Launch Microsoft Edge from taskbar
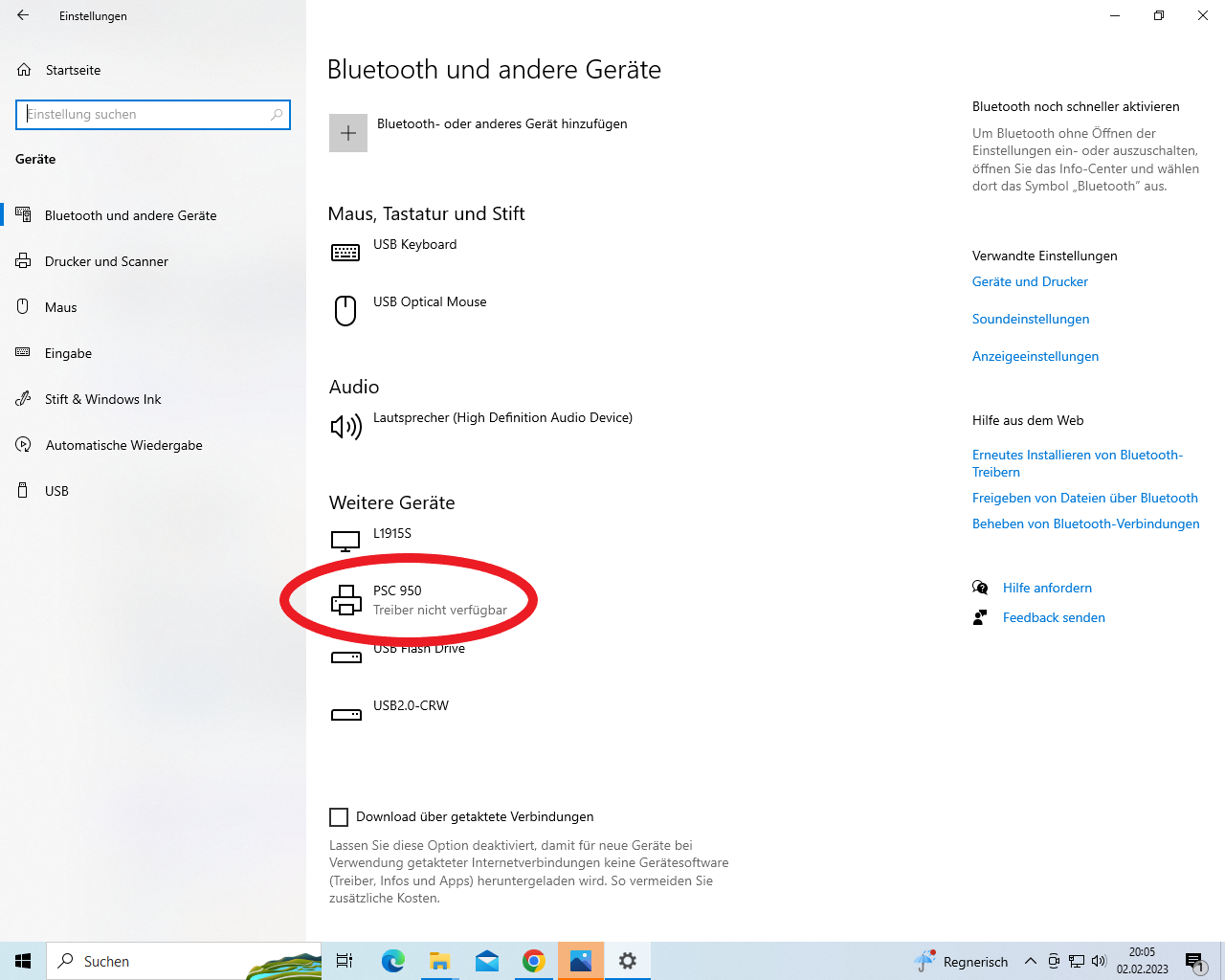The image size is (1225, 980). 392,961
